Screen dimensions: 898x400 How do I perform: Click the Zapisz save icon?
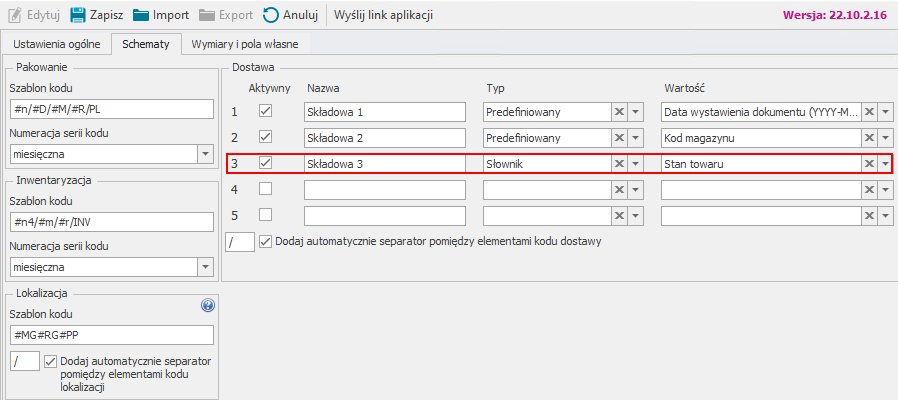[78, 15]
